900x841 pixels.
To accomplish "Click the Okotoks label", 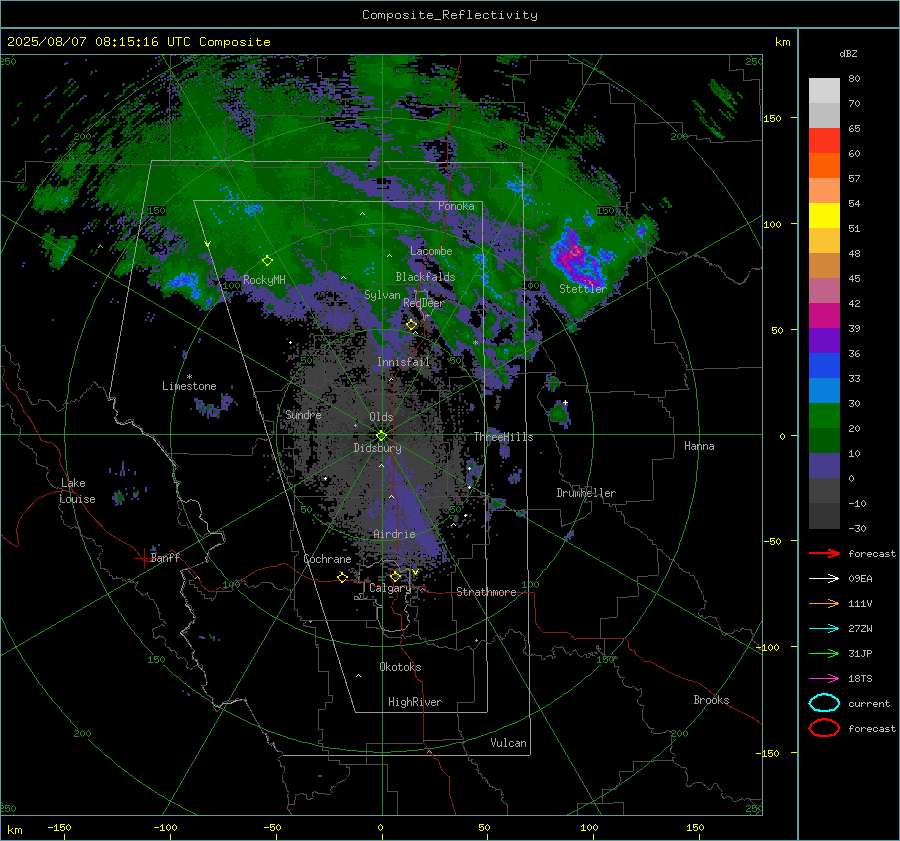I will click(400, 667).
